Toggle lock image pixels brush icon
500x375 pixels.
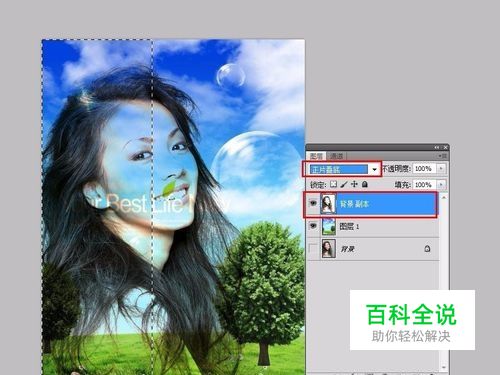point(344,184)
